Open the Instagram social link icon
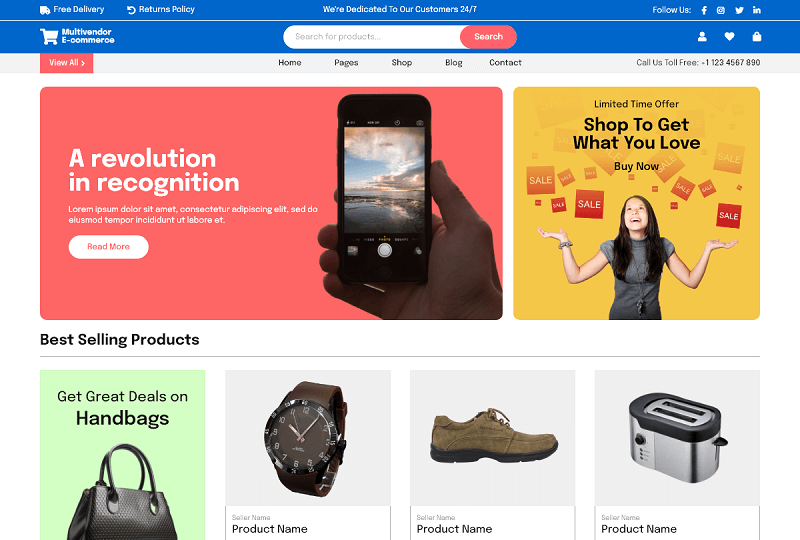The height and width of the screenshot is (540, 800). (720, 10)
